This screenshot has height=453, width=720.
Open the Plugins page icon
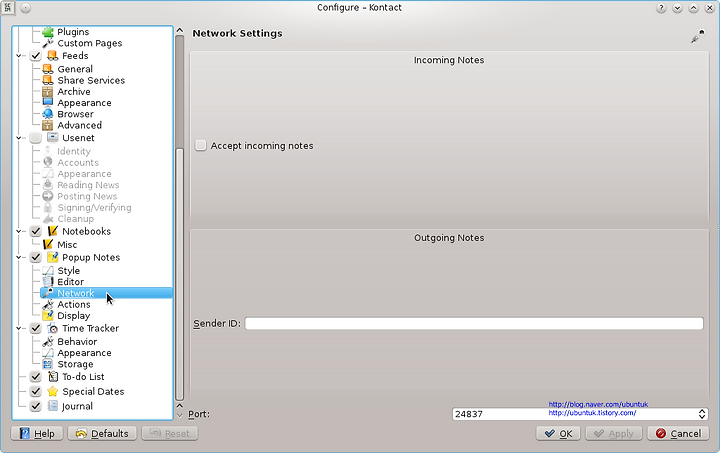tap(48, 32)
